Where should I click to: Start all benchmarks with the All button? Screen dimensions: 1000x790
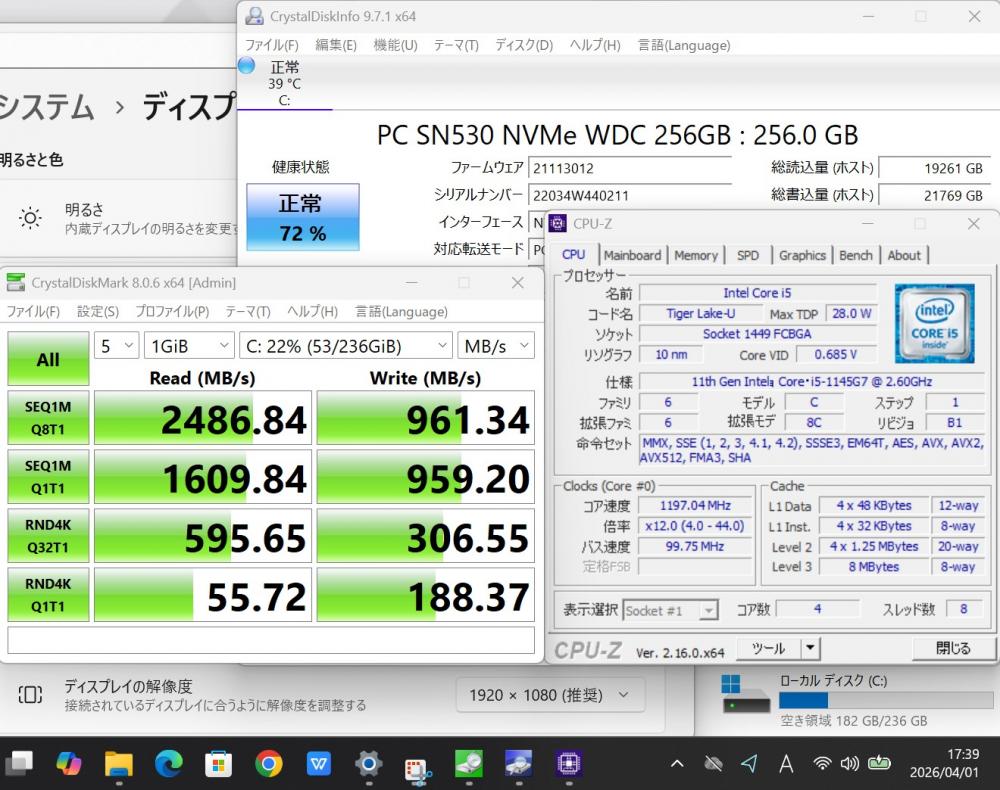pos(48,359)
